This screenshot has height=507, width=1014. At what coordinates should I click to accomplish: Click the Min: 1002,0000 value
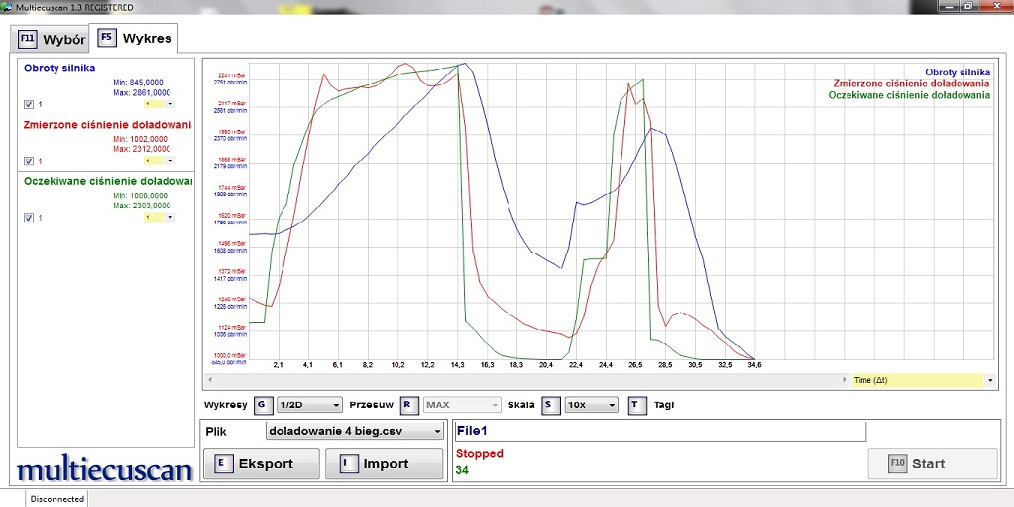140,139
